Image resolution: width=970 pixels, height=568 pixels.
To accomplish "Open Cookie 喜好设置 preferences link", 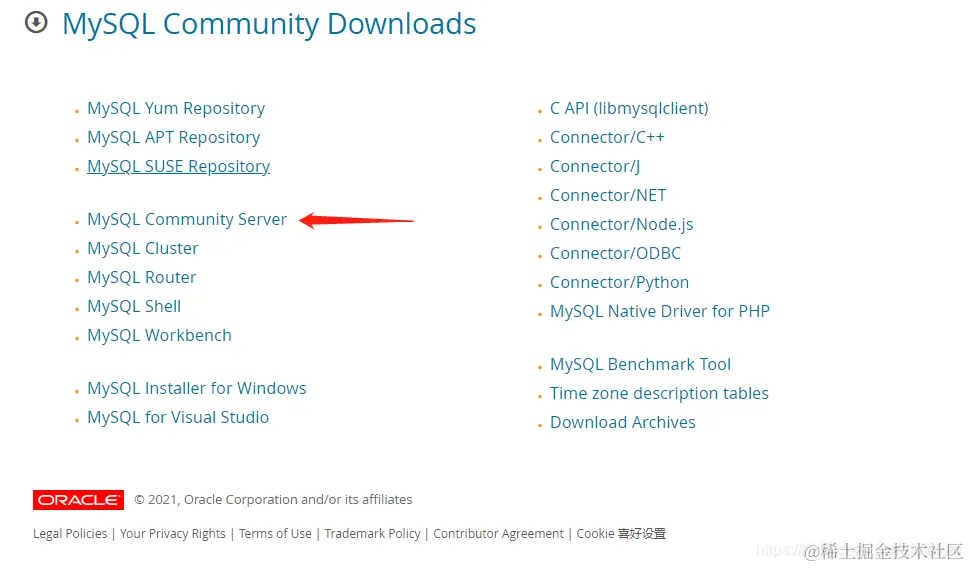I will click(621, 533).
